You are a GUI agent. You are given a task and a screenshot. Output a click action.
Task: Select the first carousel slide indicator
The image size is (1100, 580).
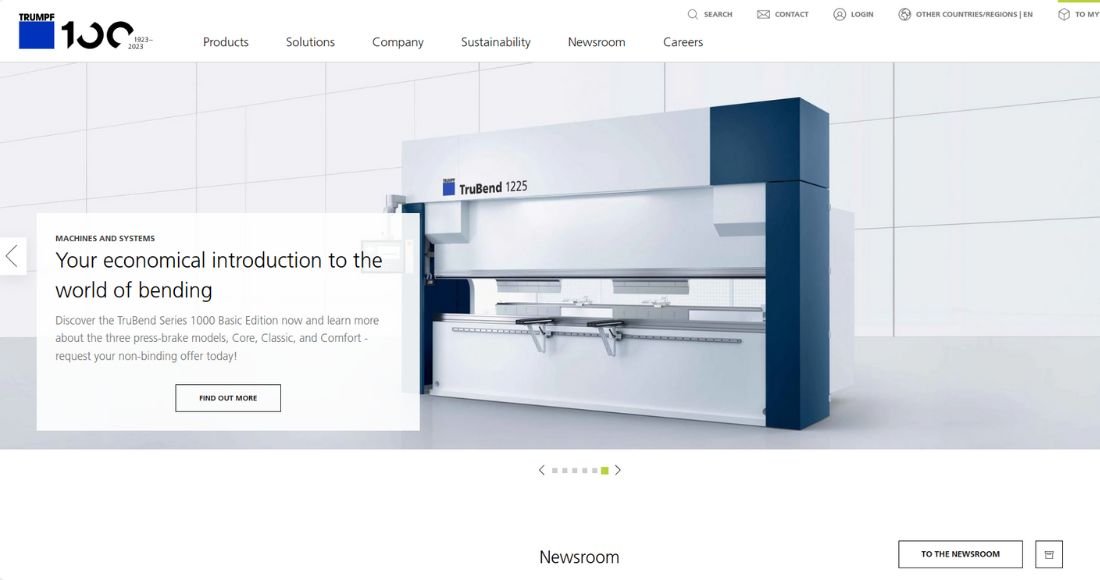[x=554, y=470]
